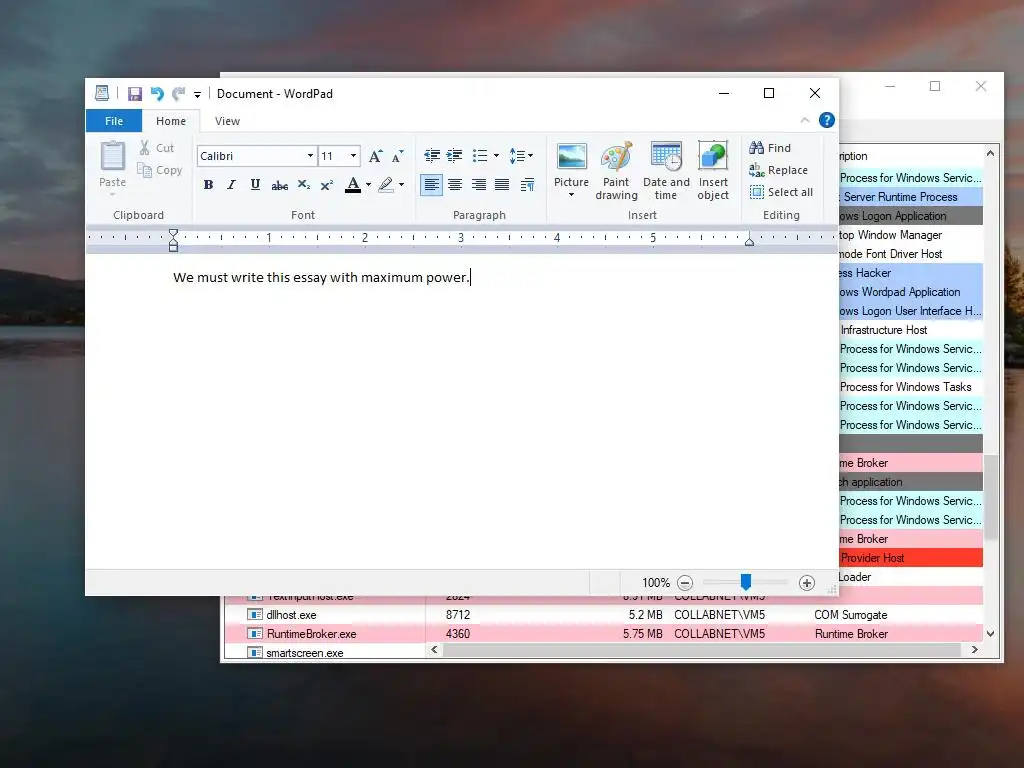Switch to the Home ribbon tab
The width and height of the screenshot is (1024, 768).
(170, 121)
